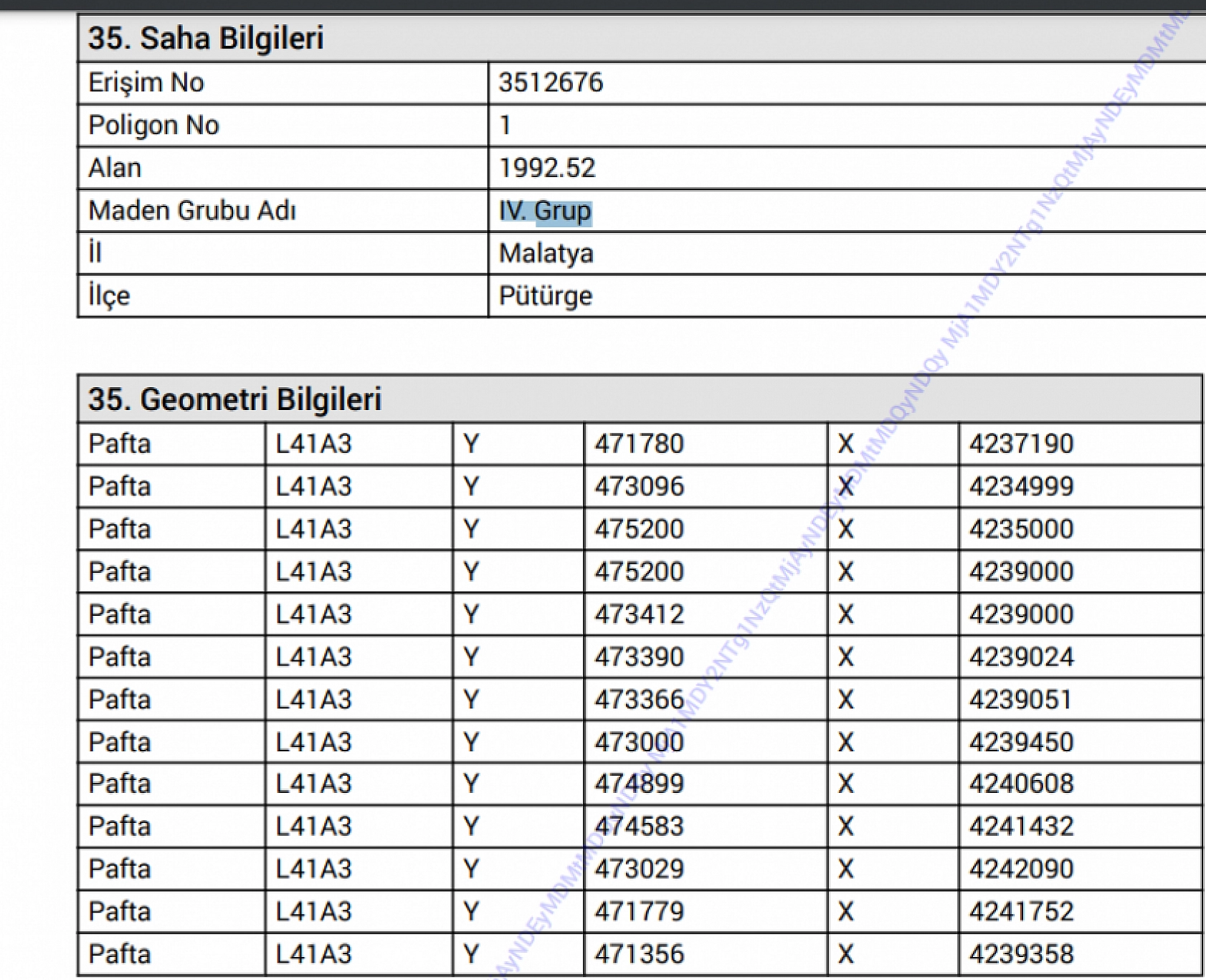Click the Alan value 1992.52
1206x980 pixels.
coord(547,168)
